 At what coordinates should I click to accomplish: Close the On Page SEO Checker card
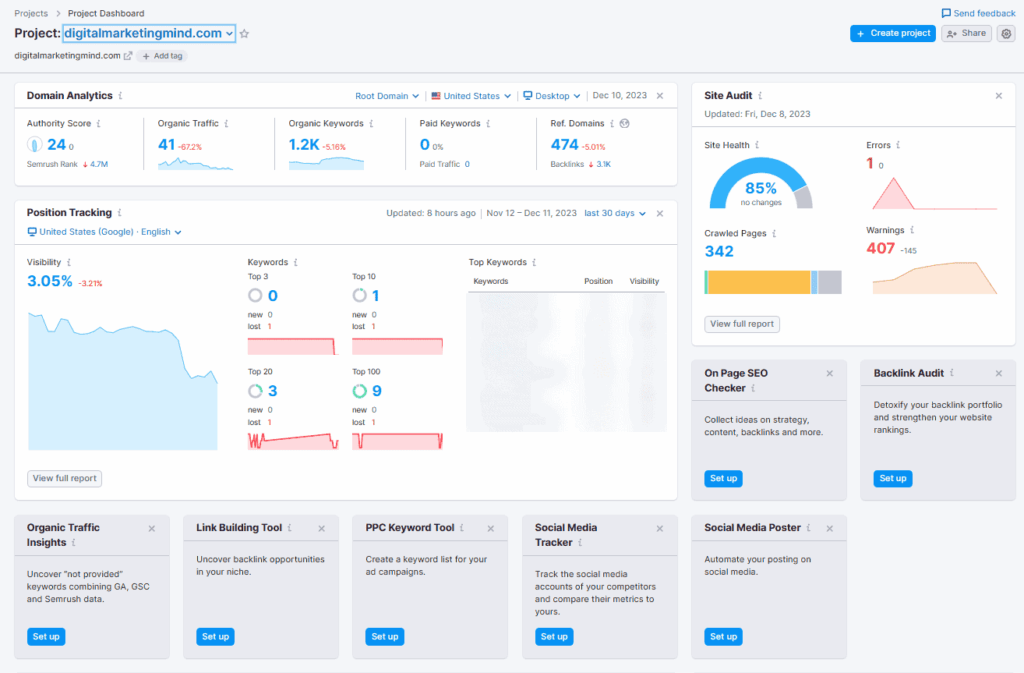pos(829,373)
